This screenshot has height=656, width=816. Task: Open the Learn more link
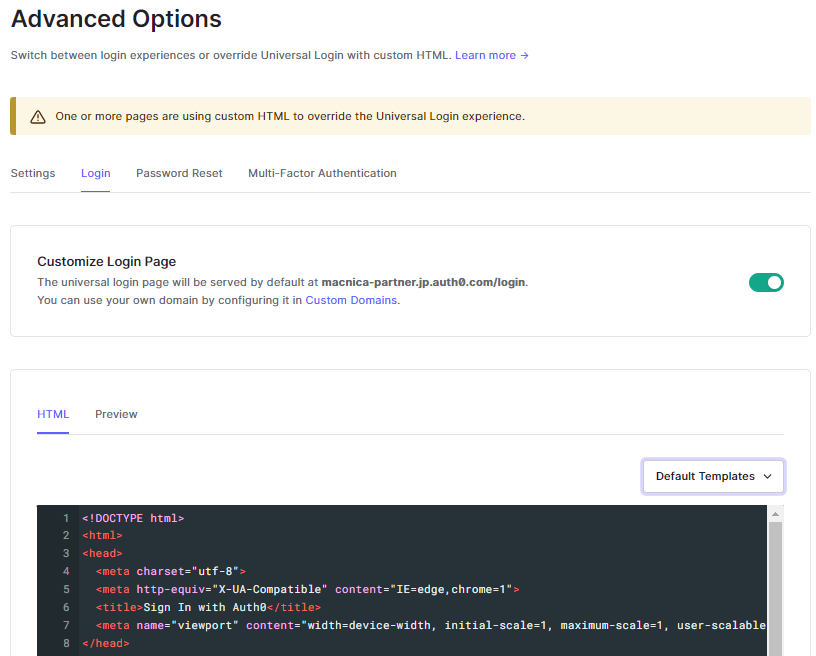[x=489, y=55]
